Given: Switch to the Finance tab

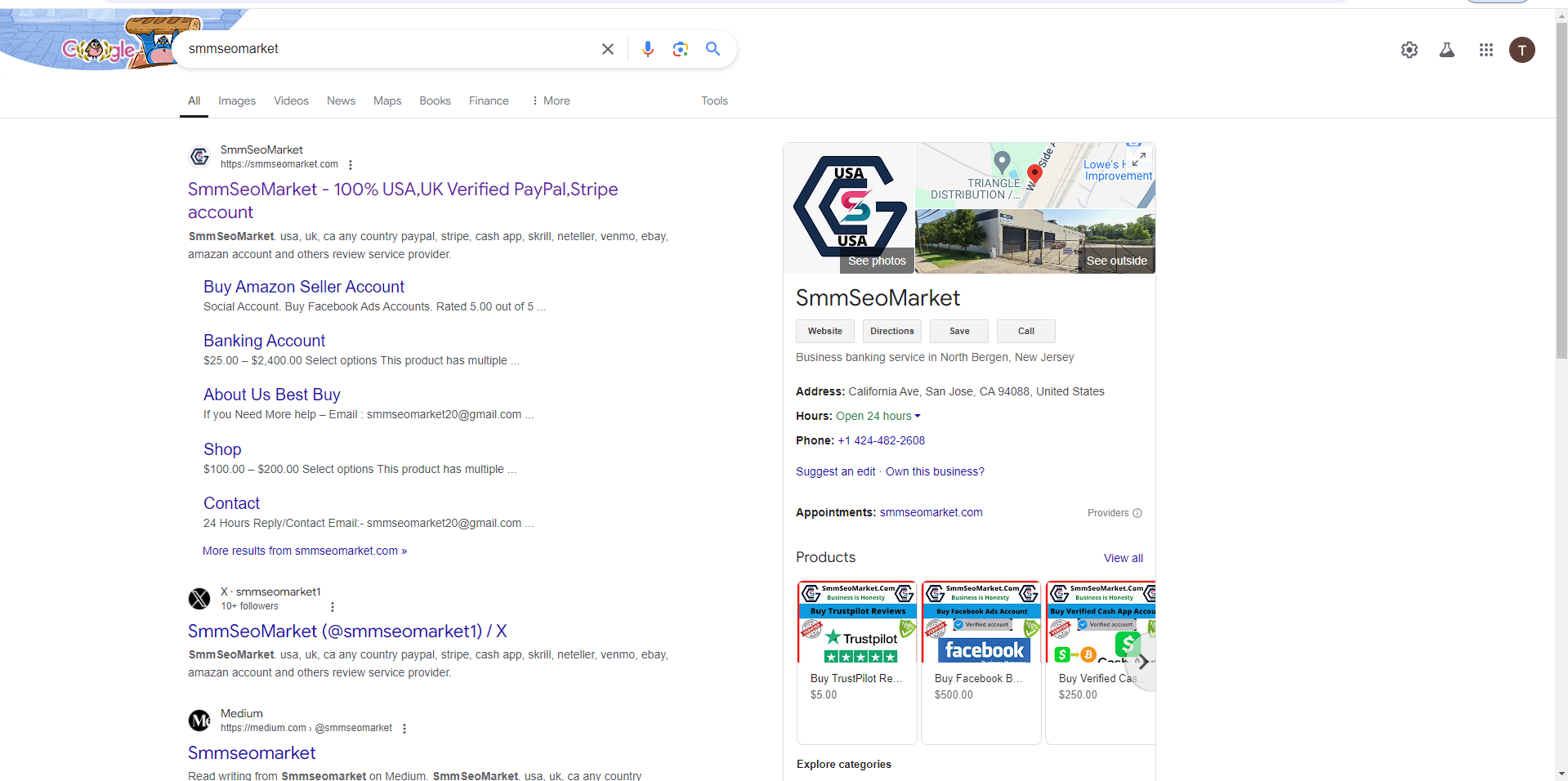Looking at the screenshot, I should (489, 100).
